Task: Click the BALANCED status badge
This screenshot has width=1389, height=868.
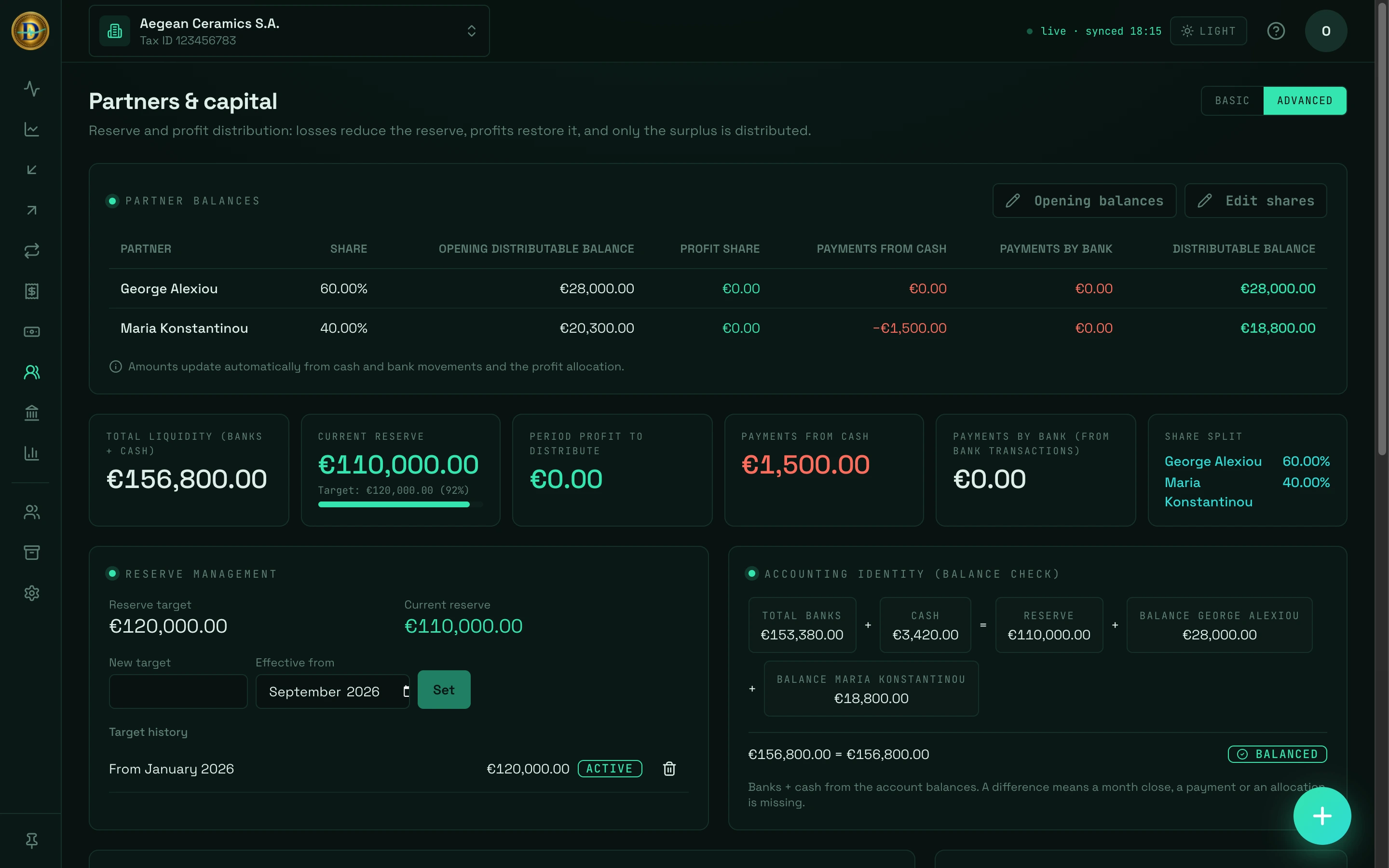Action: pos(1277,754)
